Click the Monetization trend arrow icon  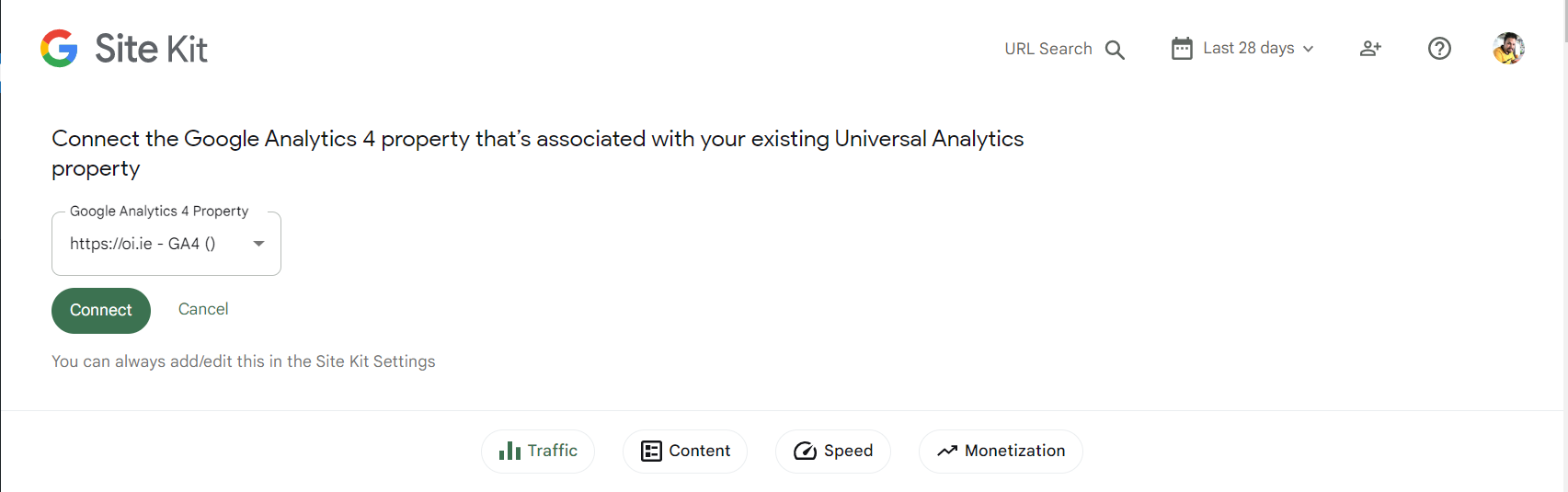[x=947, y=451]
